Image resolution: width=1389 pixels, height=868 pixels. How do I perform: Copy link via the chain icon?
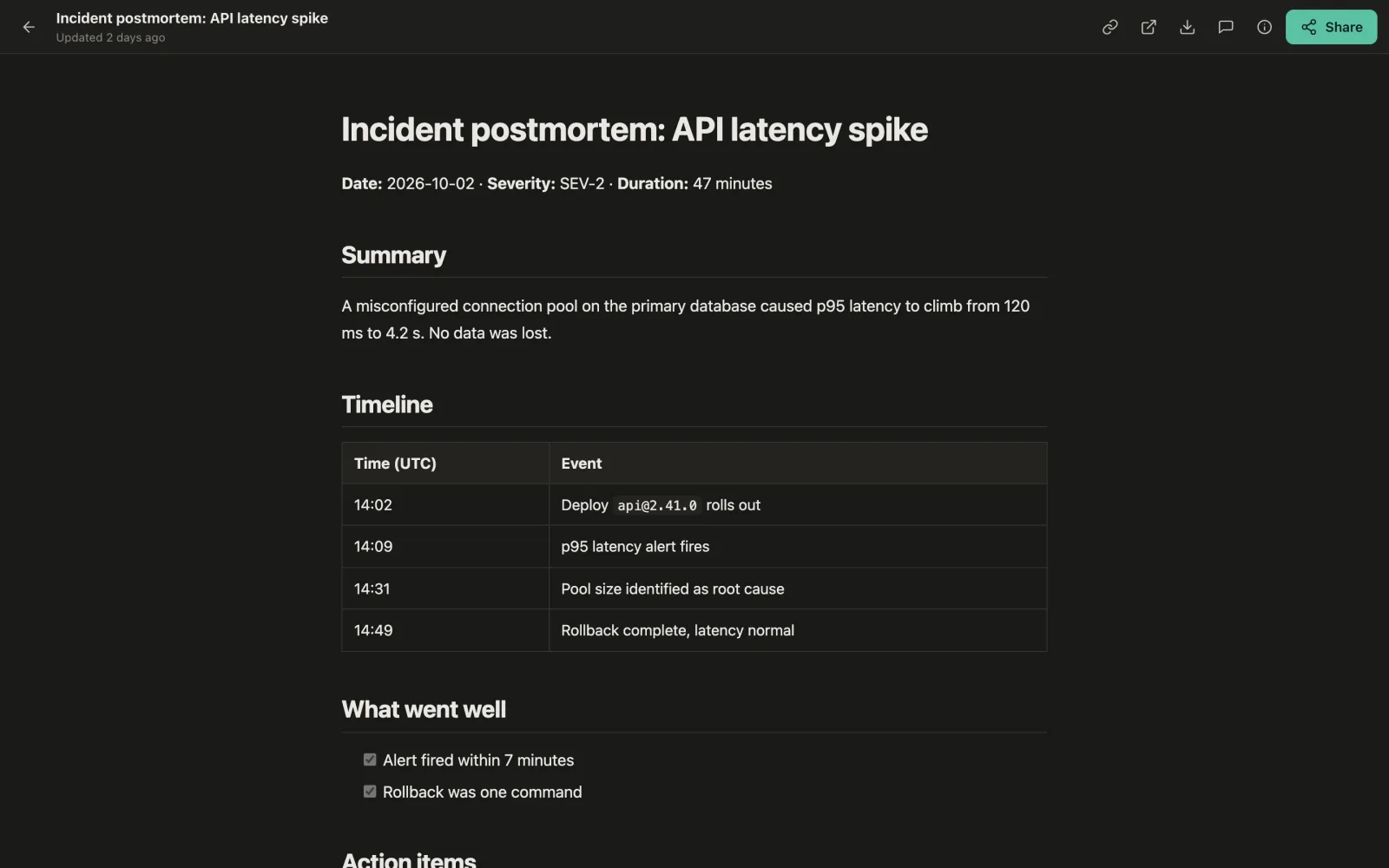coord(1109,27)
